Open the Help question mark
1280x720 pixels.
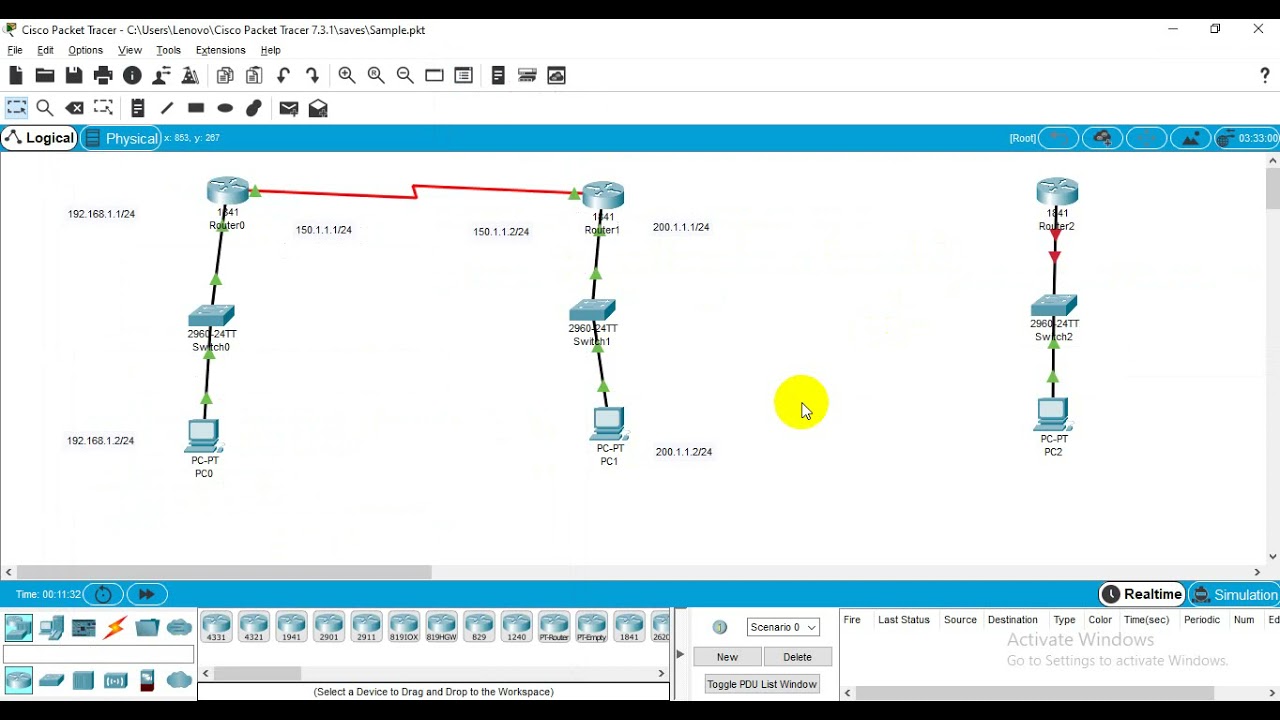tap(1265, 76)
